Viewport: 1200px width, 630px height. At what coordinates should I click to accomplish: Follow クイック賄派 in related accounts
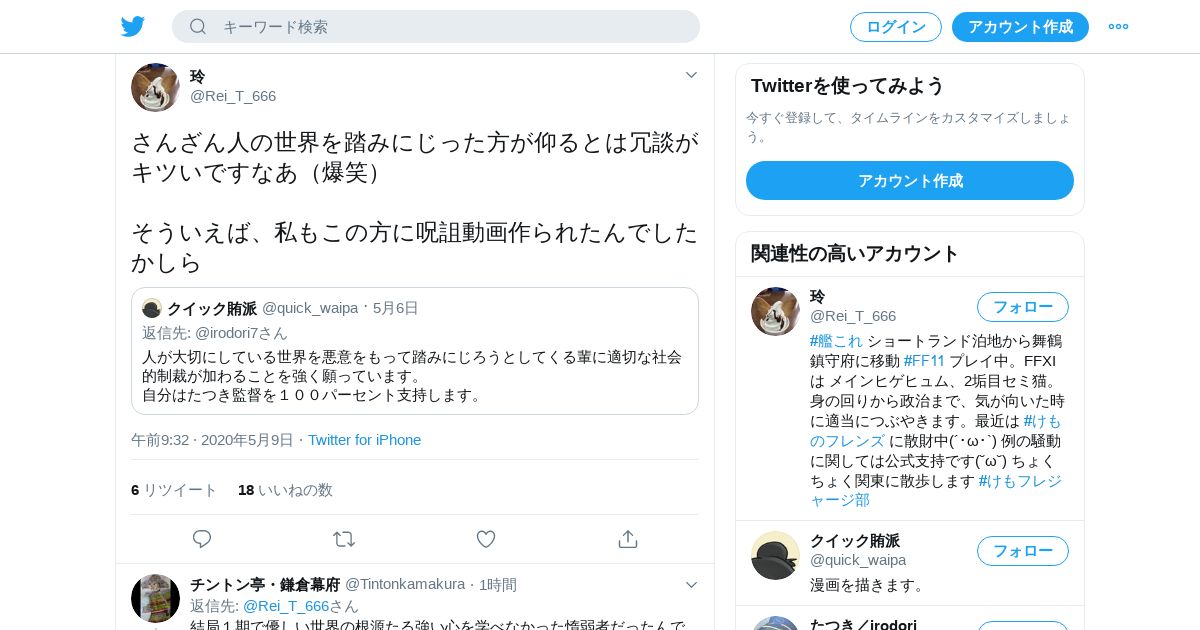(1023, 551)
